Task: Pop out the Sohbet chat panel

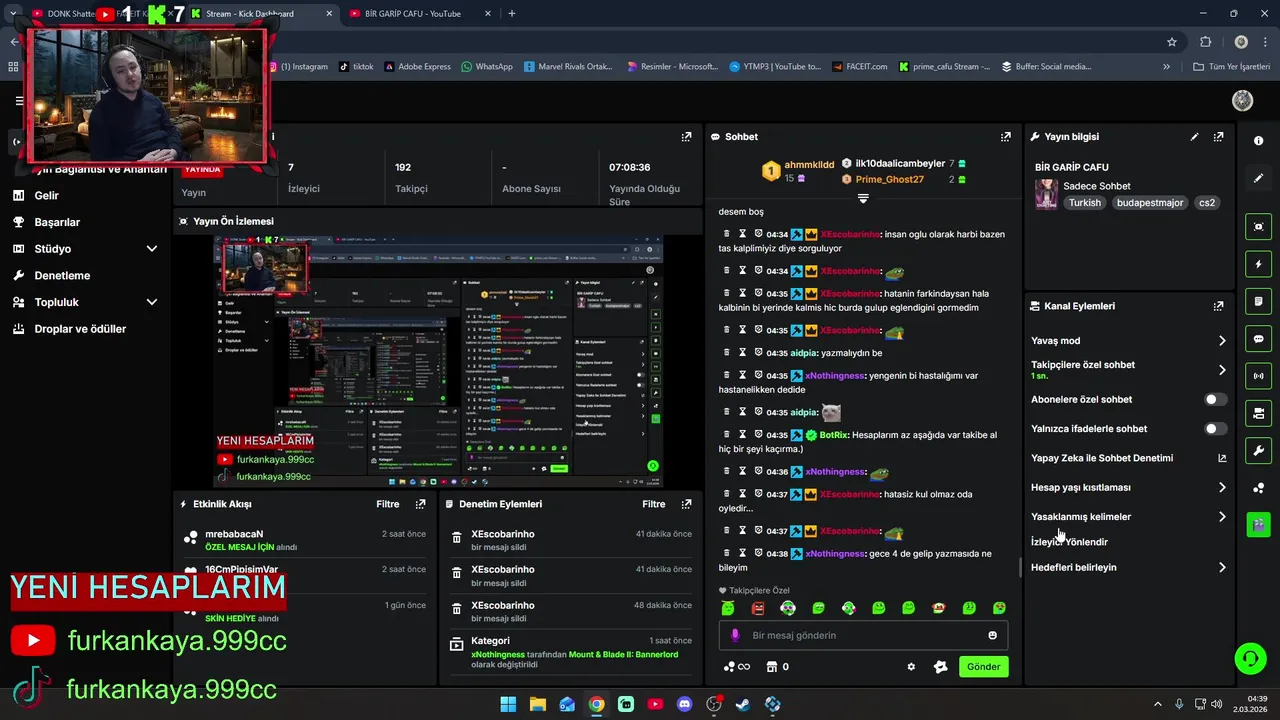Action: pyautogui.click(x=1005, y=137)
